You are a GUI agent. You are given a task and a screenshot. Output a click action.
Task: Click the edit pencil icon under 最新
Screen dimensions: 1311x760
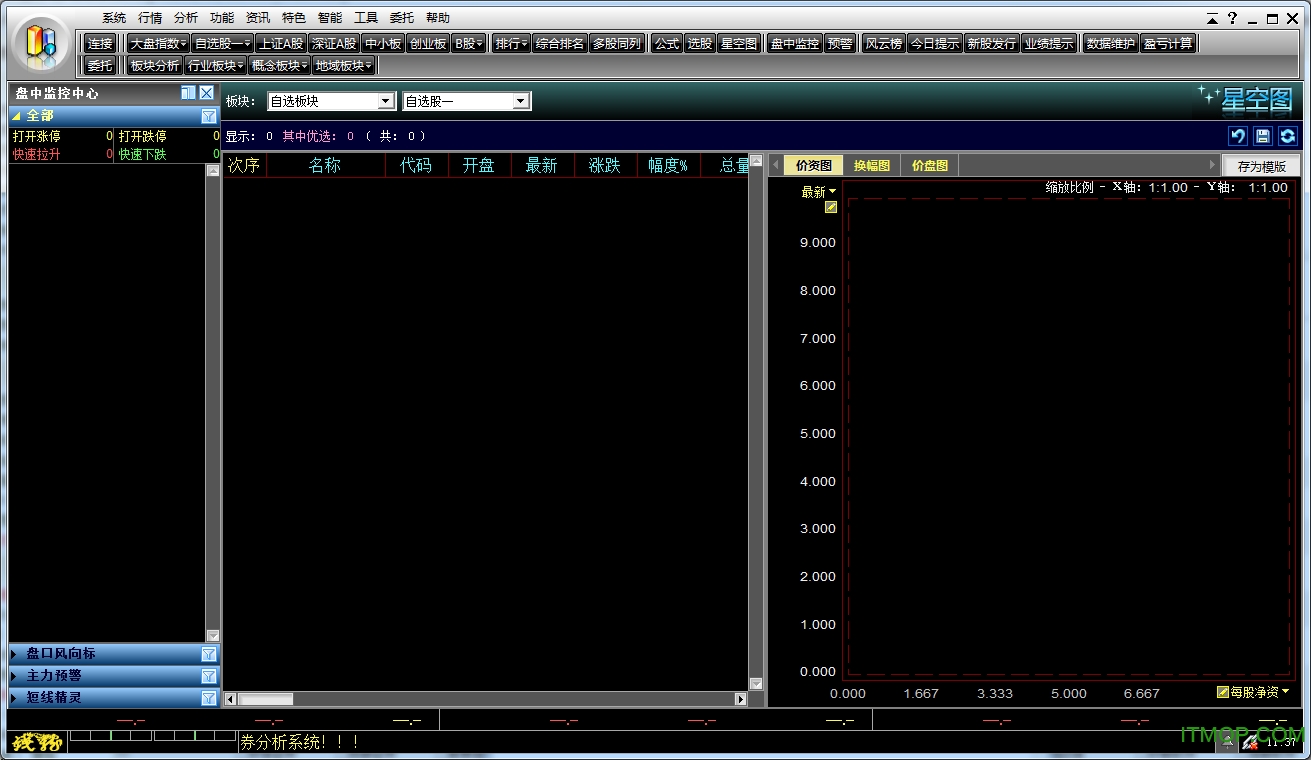pyautogui.click(x=831, y=208)
